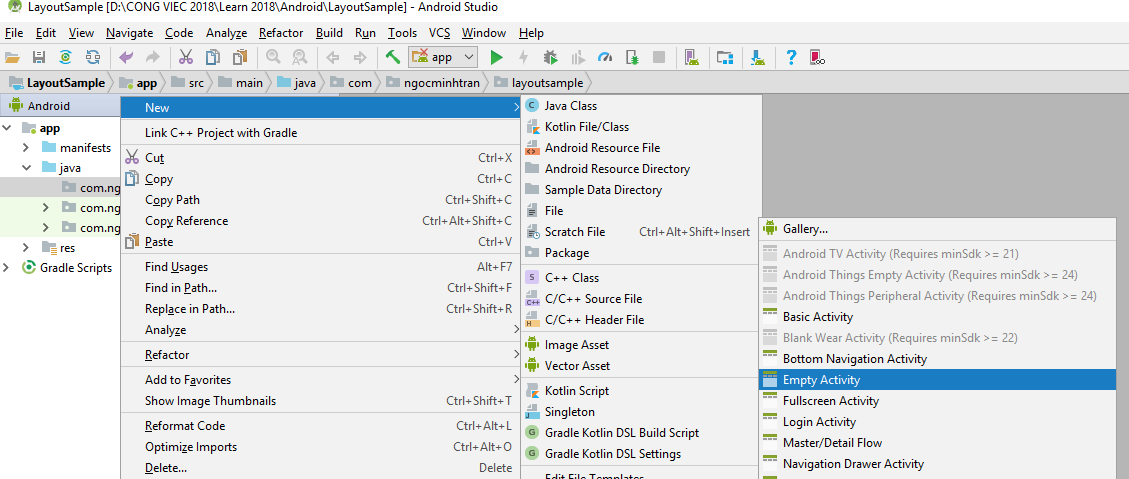The height and width of the screenshot is (479, 1129).
Task: Click the Make Project hammer icon
Action: point(393,58)
